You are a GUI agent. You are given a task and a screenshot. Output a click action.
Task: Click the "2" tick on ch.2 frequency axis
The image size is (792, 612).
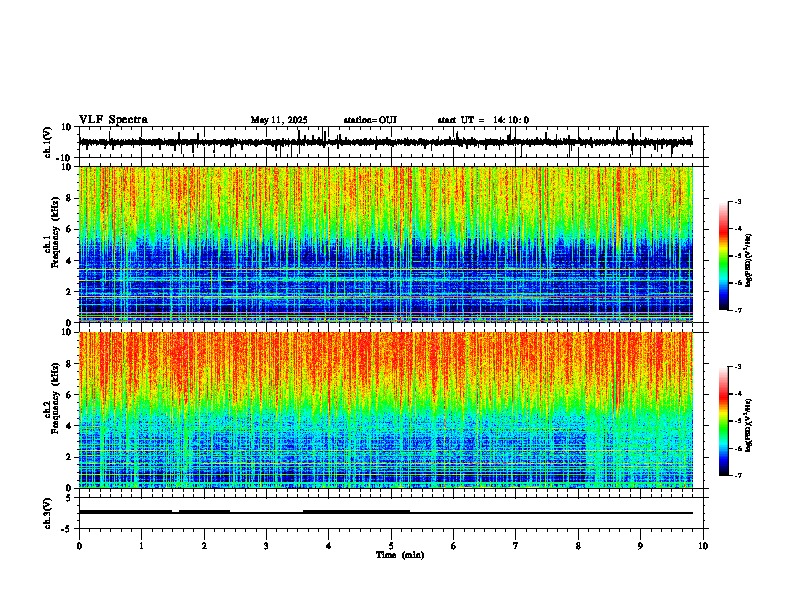(x=70, y=457)
